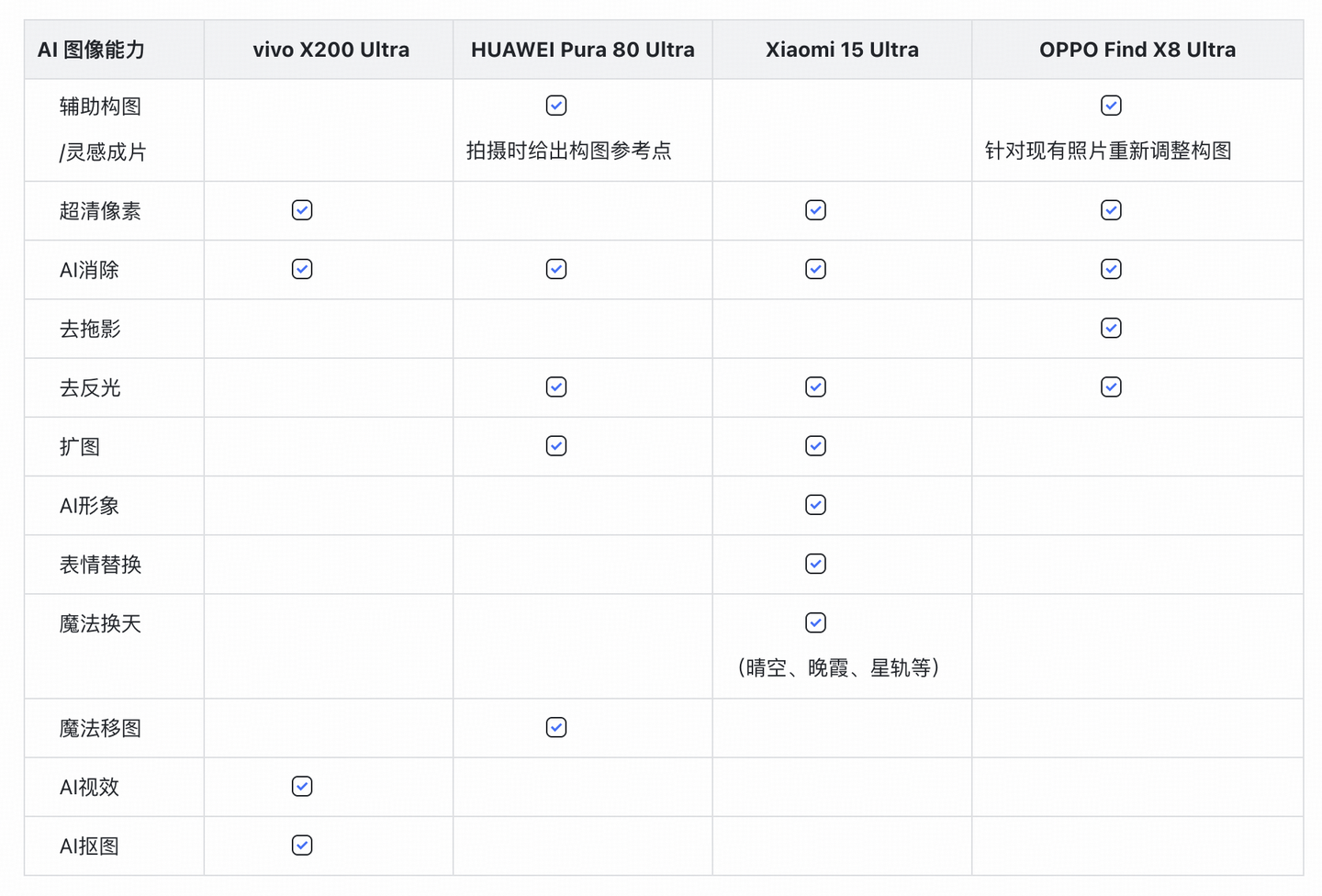Uncheck OPPO Find X8 Ultra 辅助构图 checkbox

1111,106
